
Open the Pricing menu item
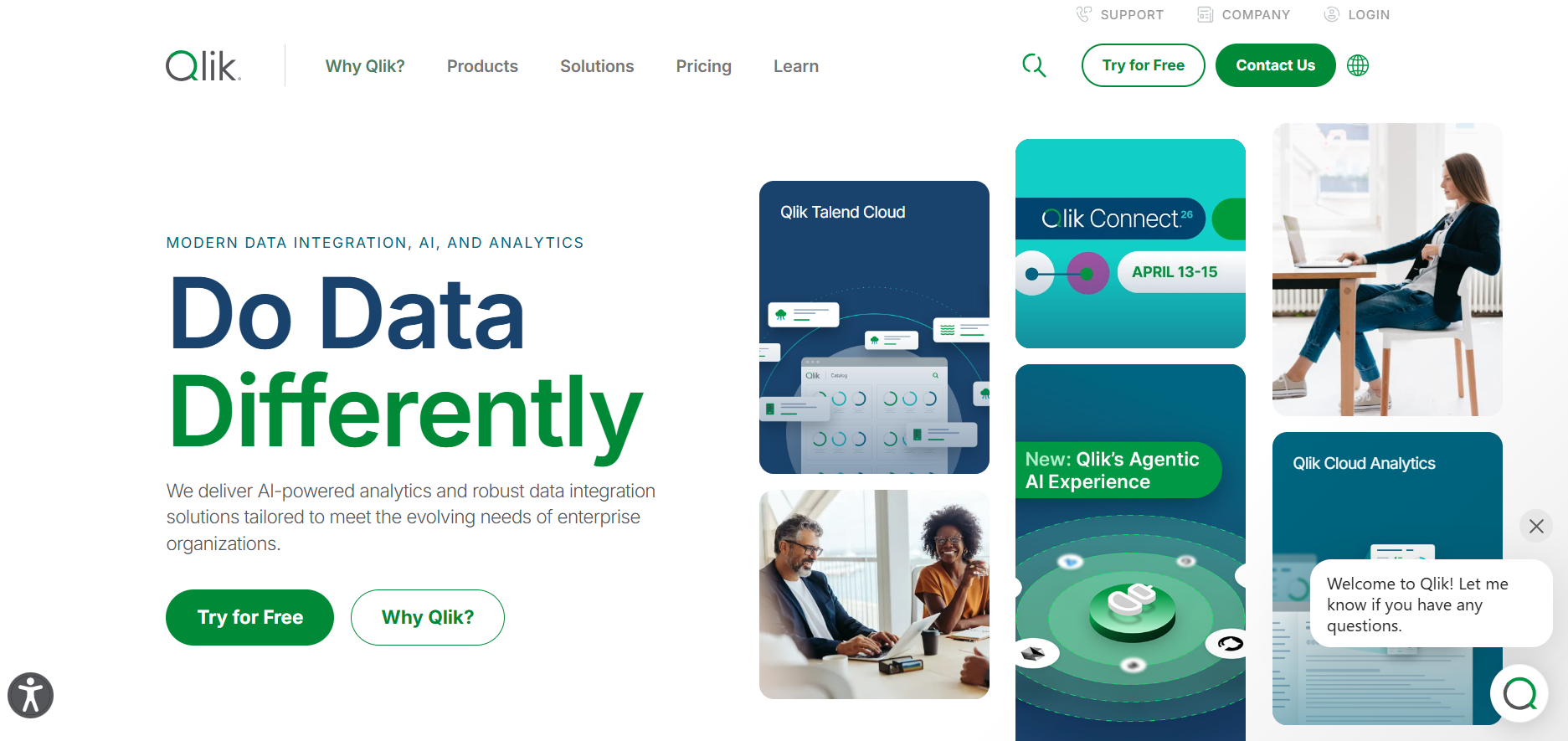(704, 66)
